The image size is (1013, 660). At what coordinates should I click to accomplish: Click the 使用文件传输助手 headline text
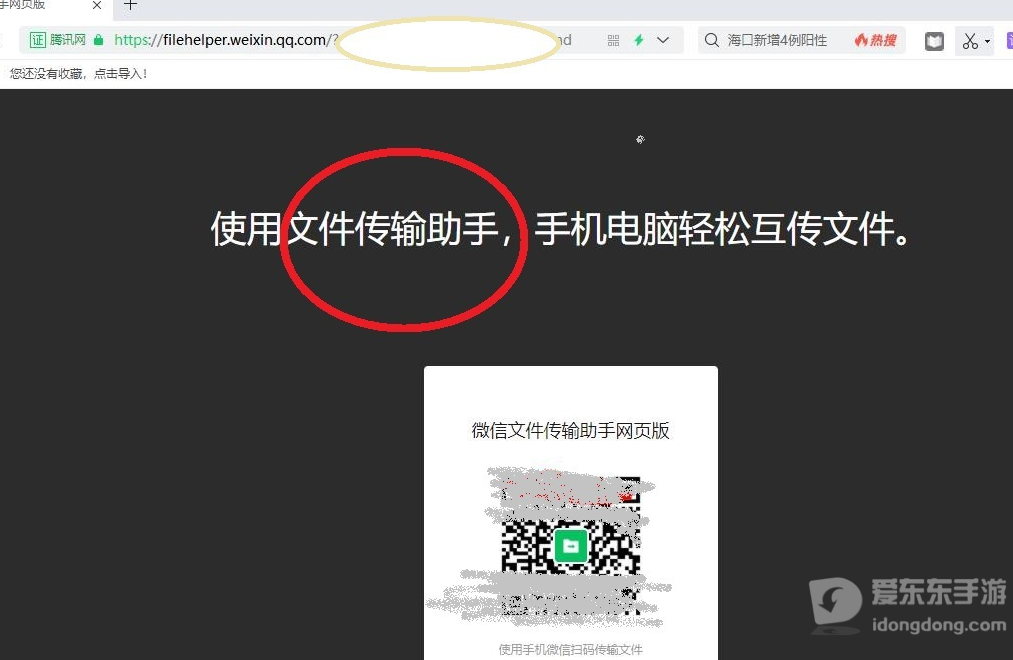click(x=355, y=229)
